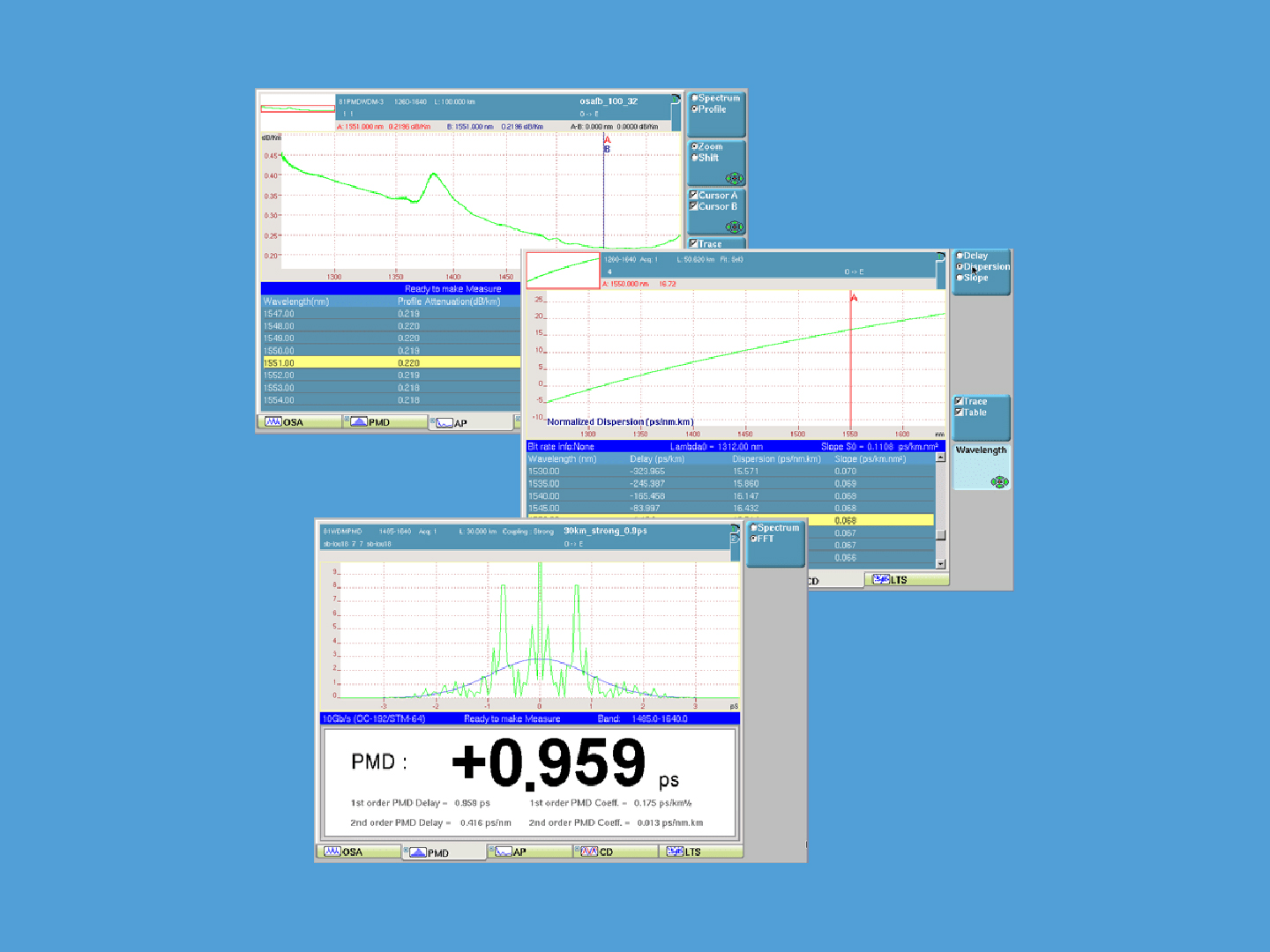Click the dispersion table scrollbar up arrow

(x=940, y=457)
